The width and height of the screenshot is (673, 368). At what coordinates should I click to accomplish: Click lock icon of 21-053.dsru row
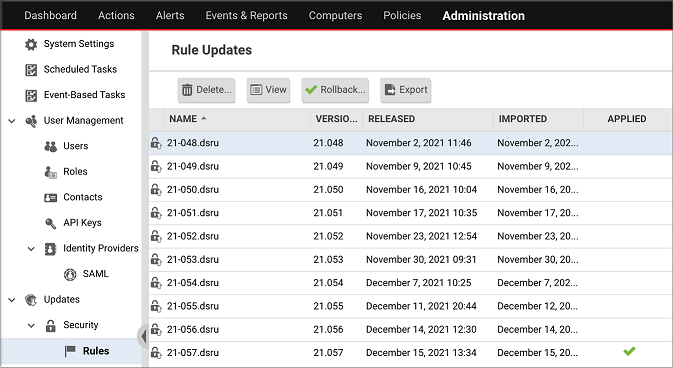156,259
